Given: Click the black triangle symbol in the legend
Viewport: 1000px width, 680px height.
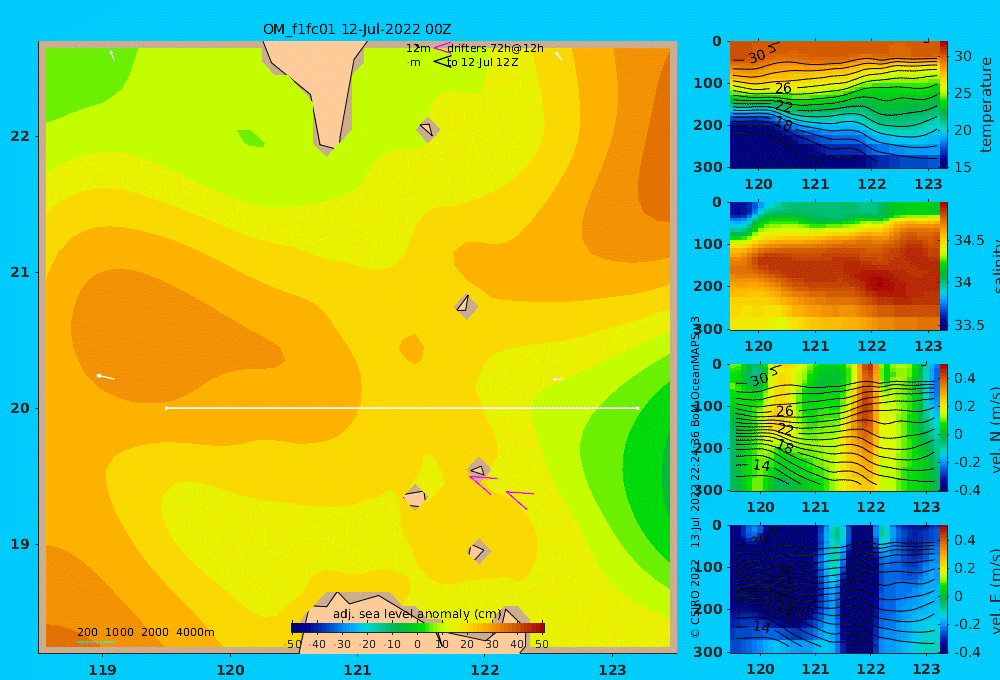Looking at the screenshot, I should click(441, 61).
